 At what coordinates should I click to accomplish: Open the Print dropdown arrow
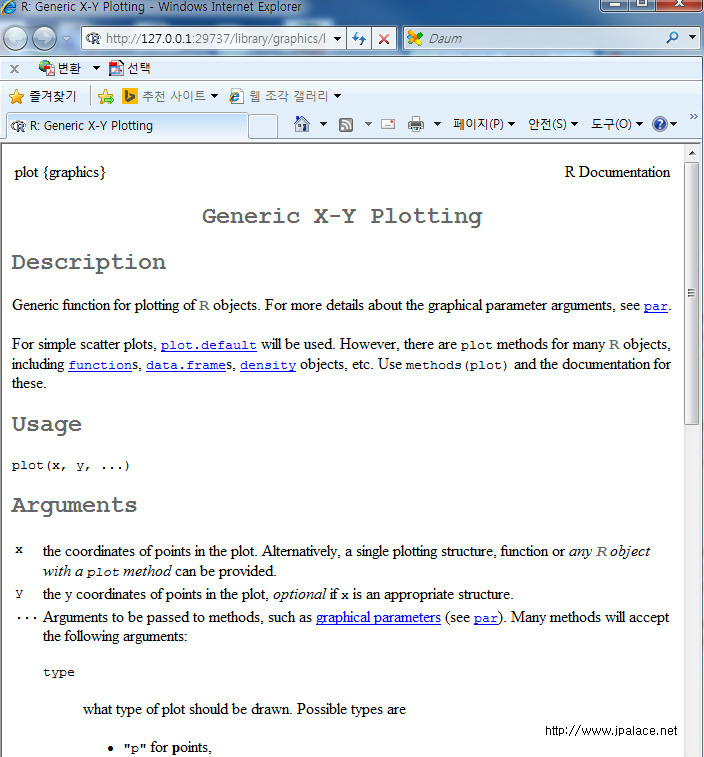click(437, 124)
